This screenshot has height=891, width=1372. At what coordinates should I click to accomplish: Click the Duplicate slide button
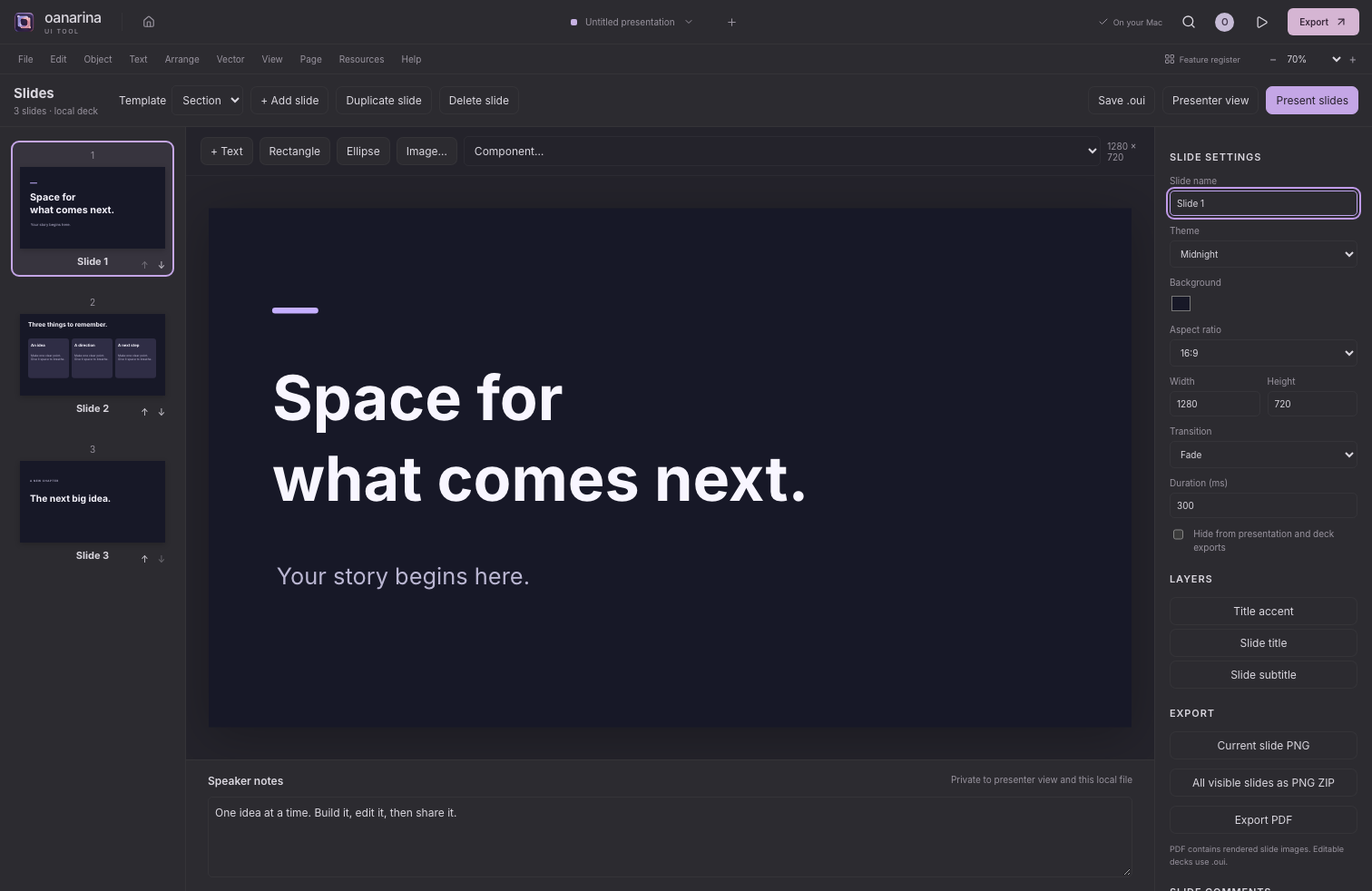384,101
